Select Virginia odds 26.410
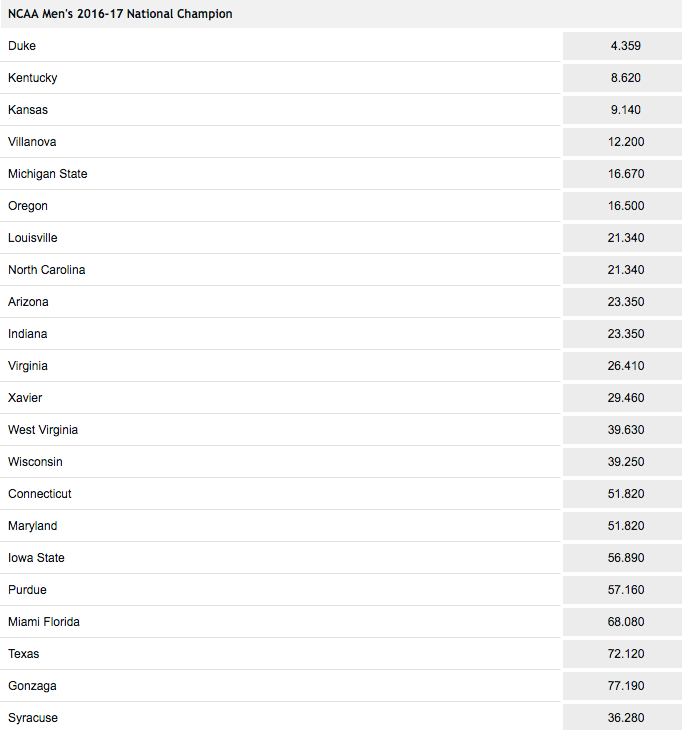682x730 pixels. click(622, 366)
